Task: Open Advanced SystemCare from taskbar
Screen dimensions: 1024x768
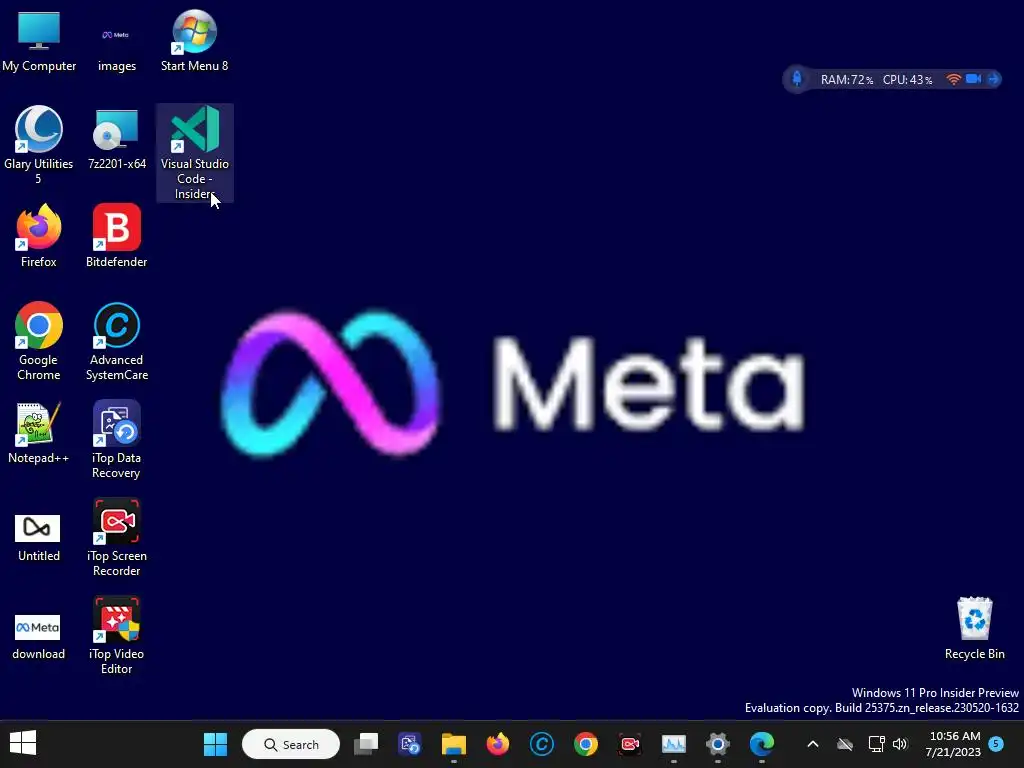Action: (x=541, y=744)
